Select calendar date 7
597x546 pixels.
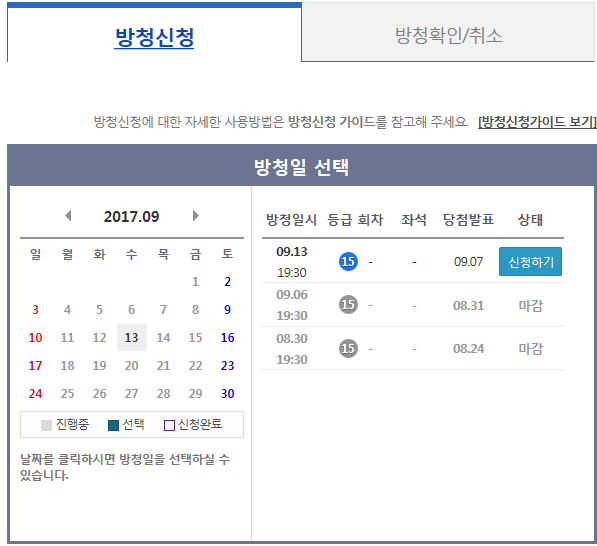[x=163, y=310]
